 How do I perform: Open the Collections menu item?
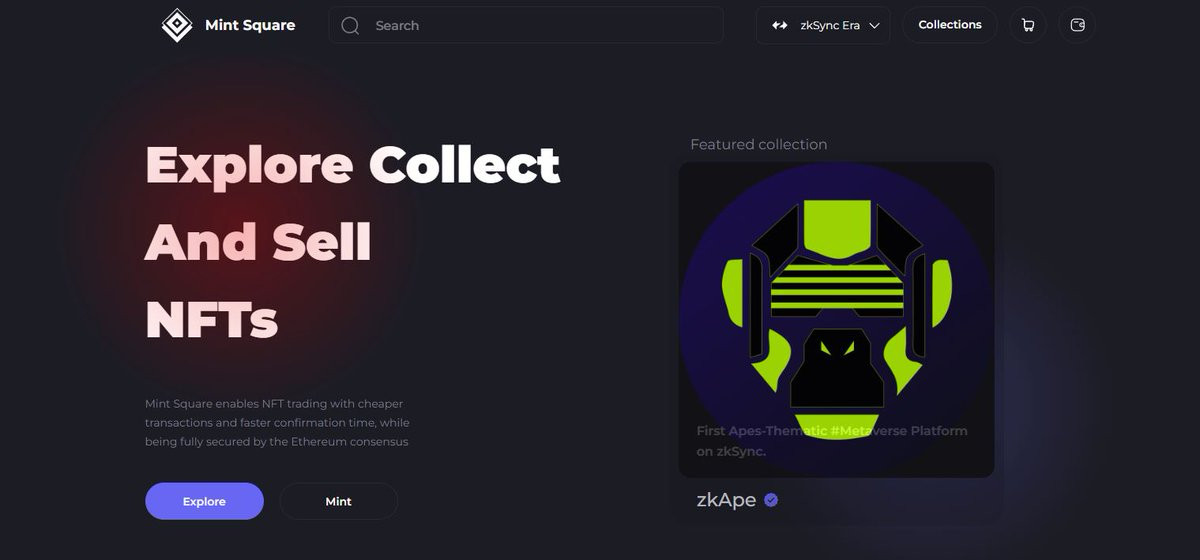950,25
